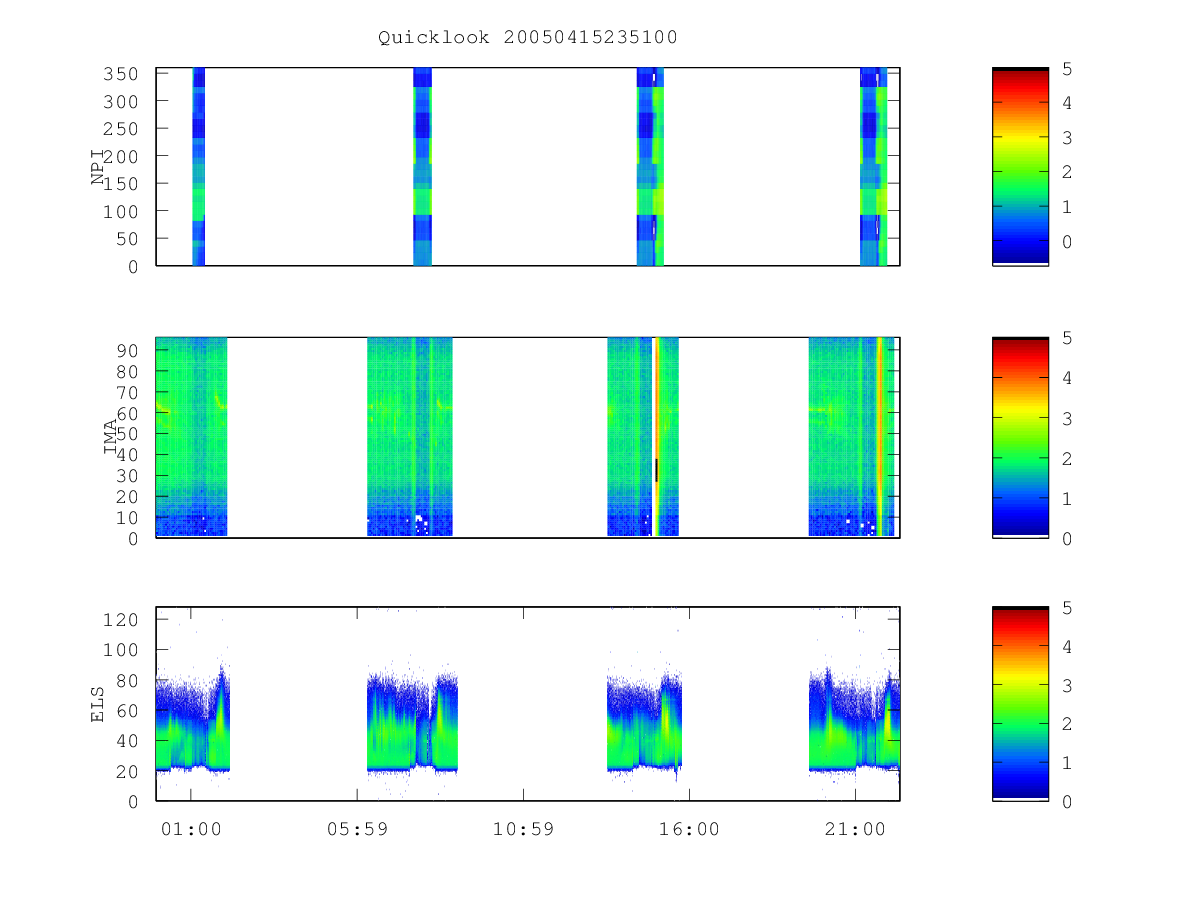Image resolution: width=1200 pixels, height=900 pixels.
Task: Click the plot title "Quicklook 20050415235100"
Action: (x=528, y=38)
